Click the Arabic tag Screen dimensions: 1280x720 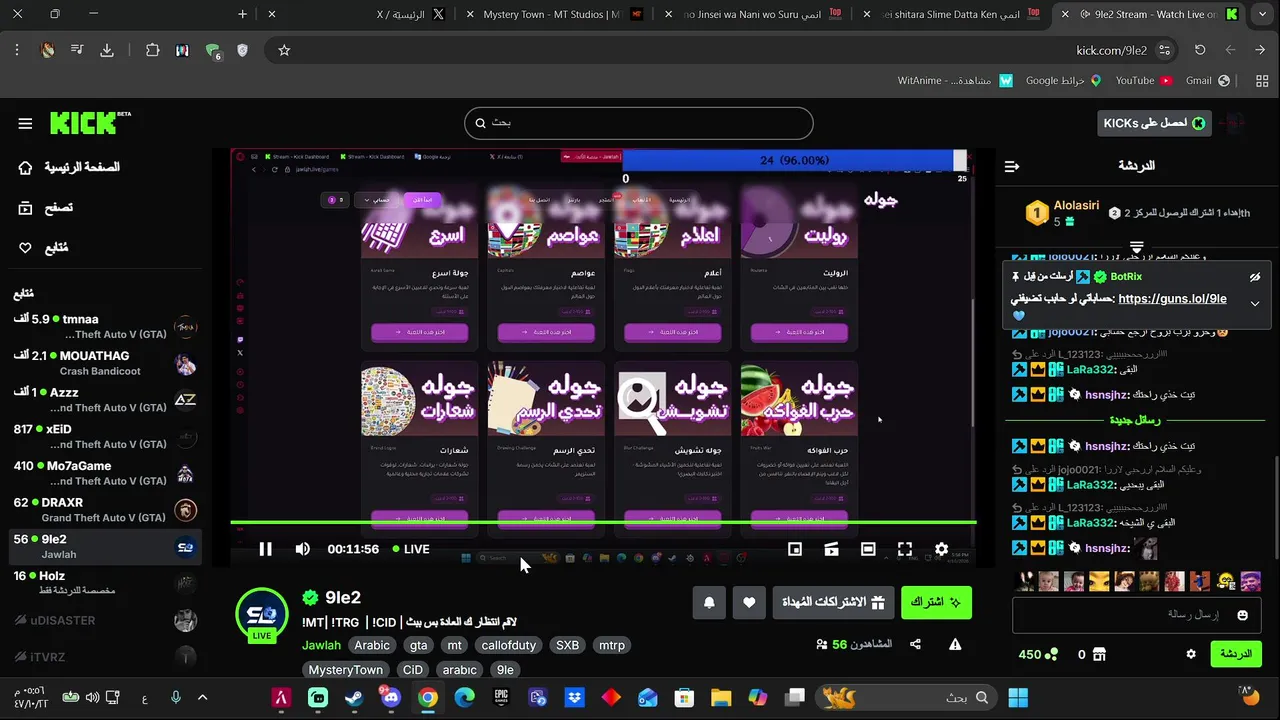click(372, 645)
